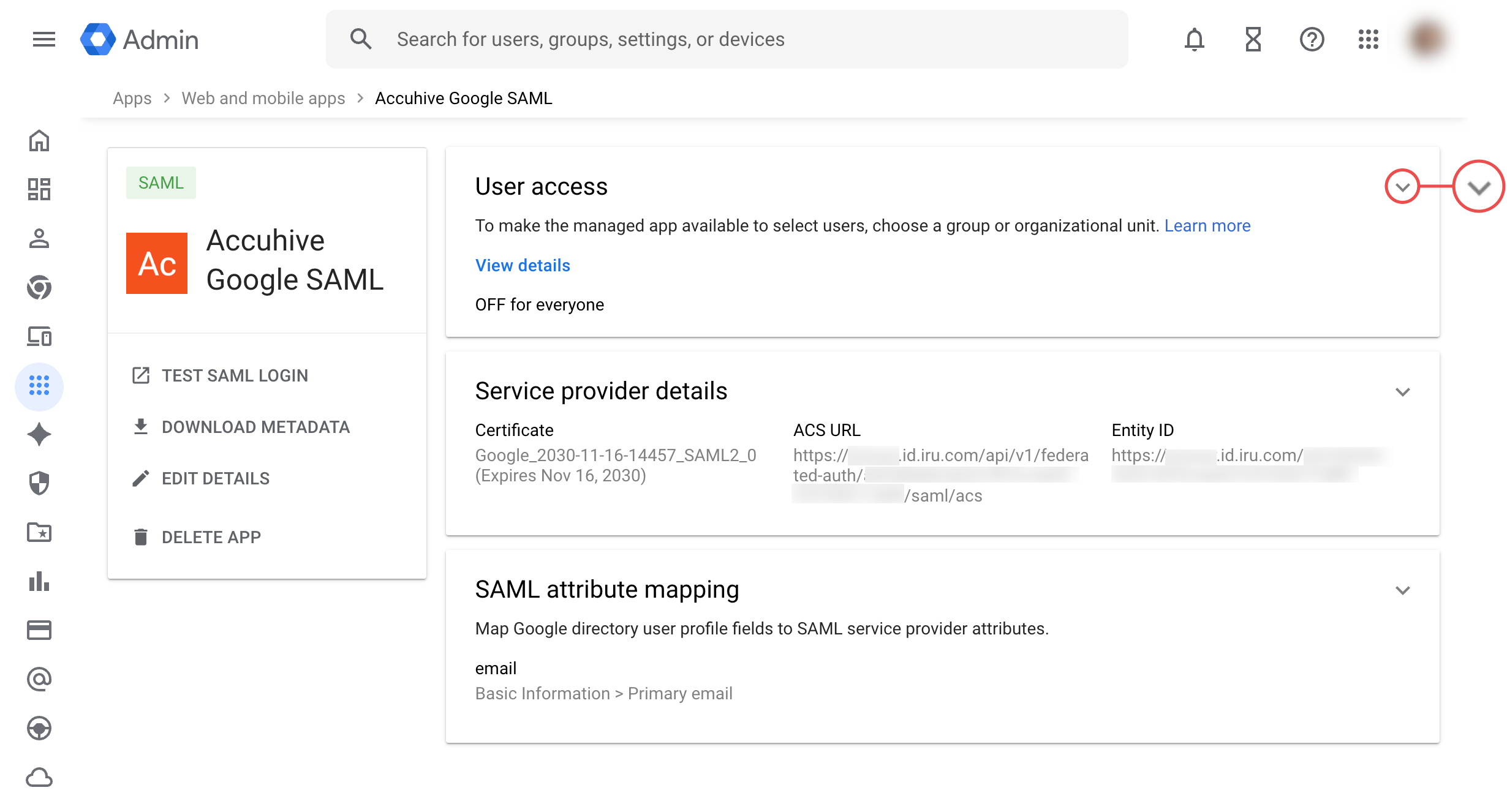Open Account at-sign icon in sidebar
Viewport: 1507px width, 812px height.
(x=39, y=679)
